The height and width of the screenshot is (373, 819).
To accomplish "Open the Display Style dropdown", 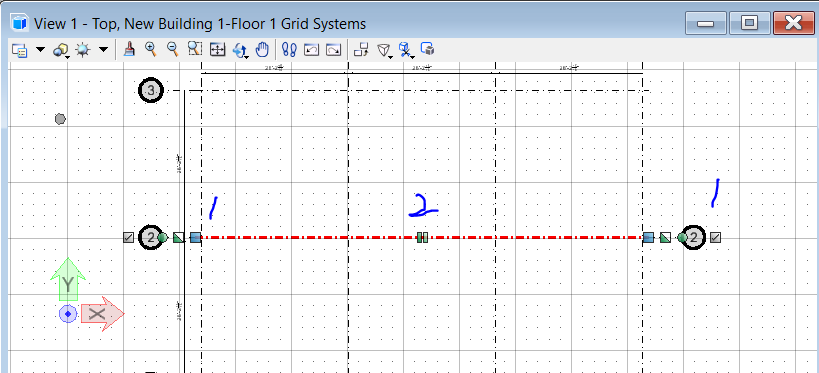I will [61, 50].
